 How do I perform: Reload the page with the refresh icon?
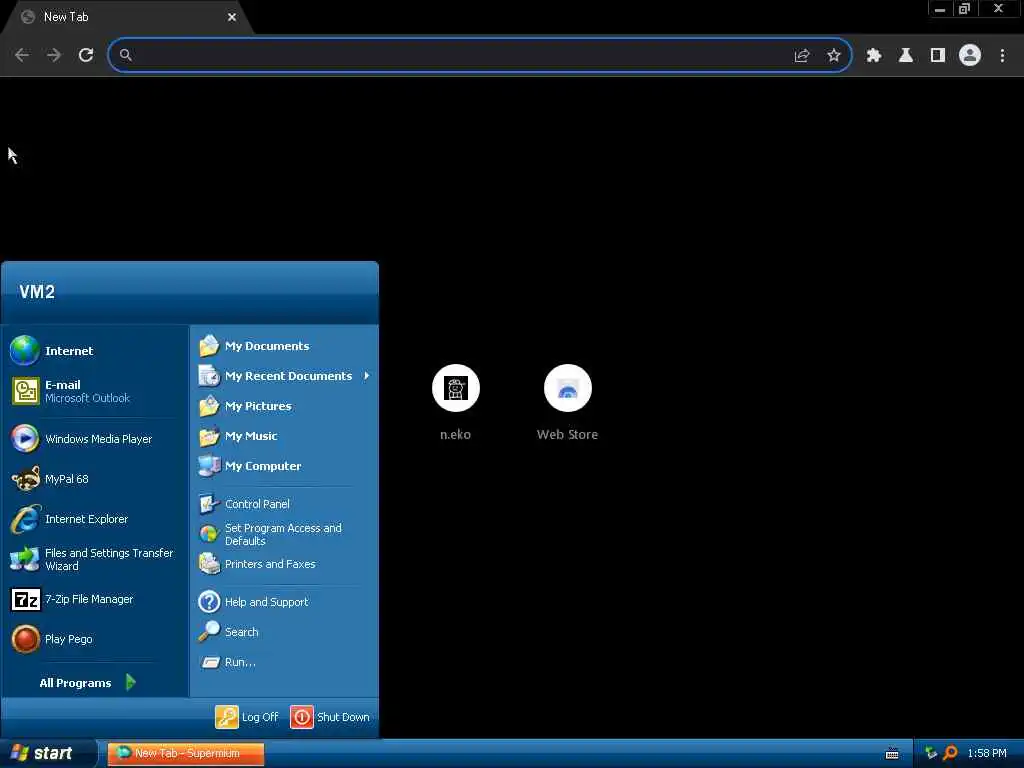point(86,55)
